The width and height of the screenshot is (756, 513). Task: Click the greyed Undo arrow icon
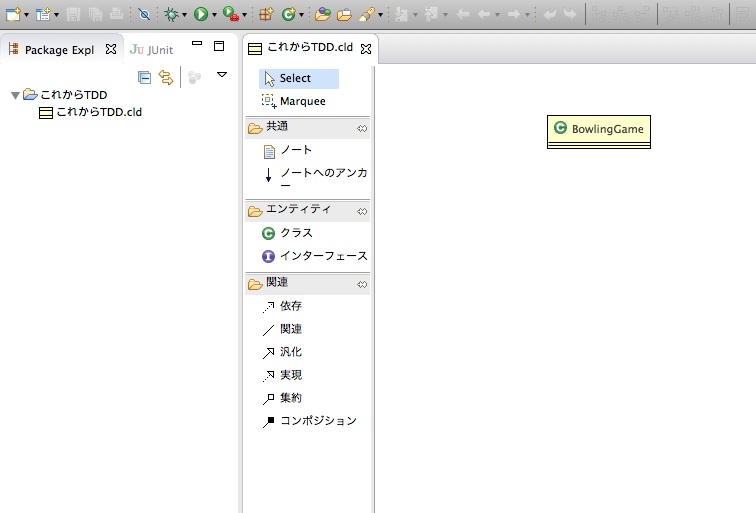click(549, 14)
